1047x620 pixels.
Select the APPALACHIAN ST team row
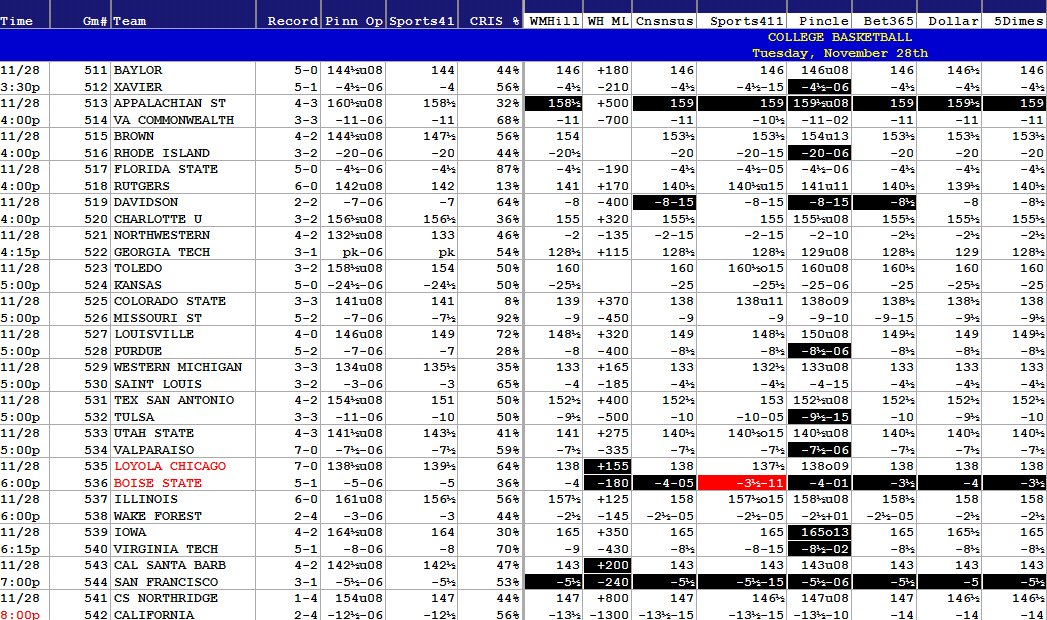(524, 103)
